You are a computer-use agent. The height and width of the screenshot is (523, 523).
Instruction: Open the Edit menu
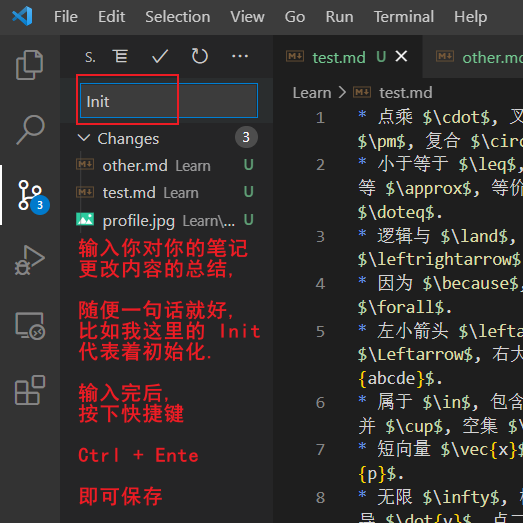pos(111,17)
